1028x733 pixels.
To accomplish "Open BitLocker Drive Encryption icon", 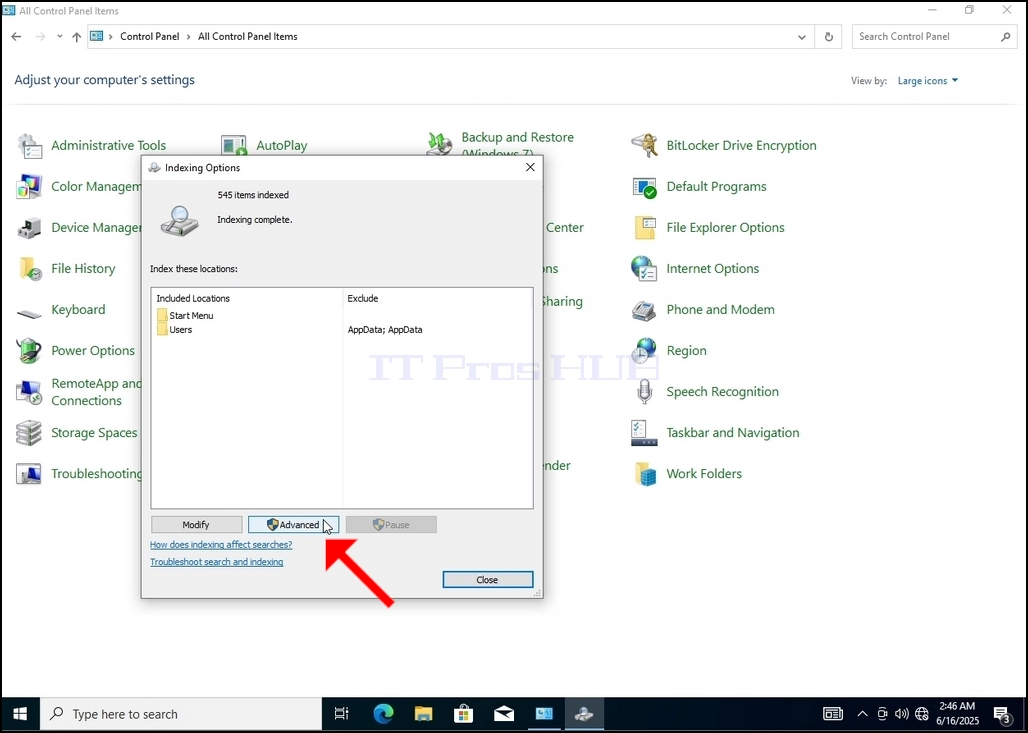I will (x=644, y=146).
